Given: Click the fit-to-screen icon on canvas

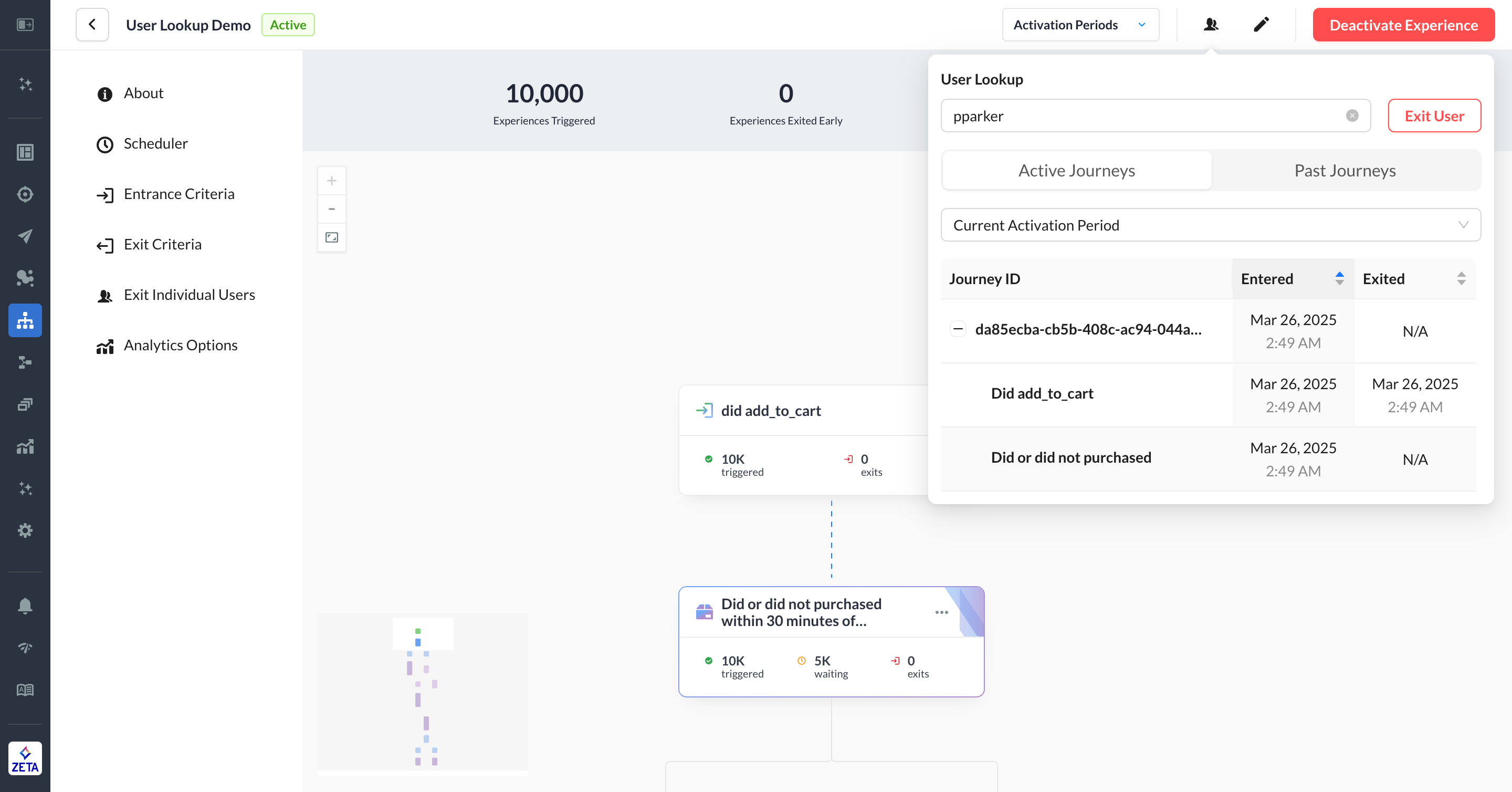Looking at the screenshot, I should click(332, 237).
